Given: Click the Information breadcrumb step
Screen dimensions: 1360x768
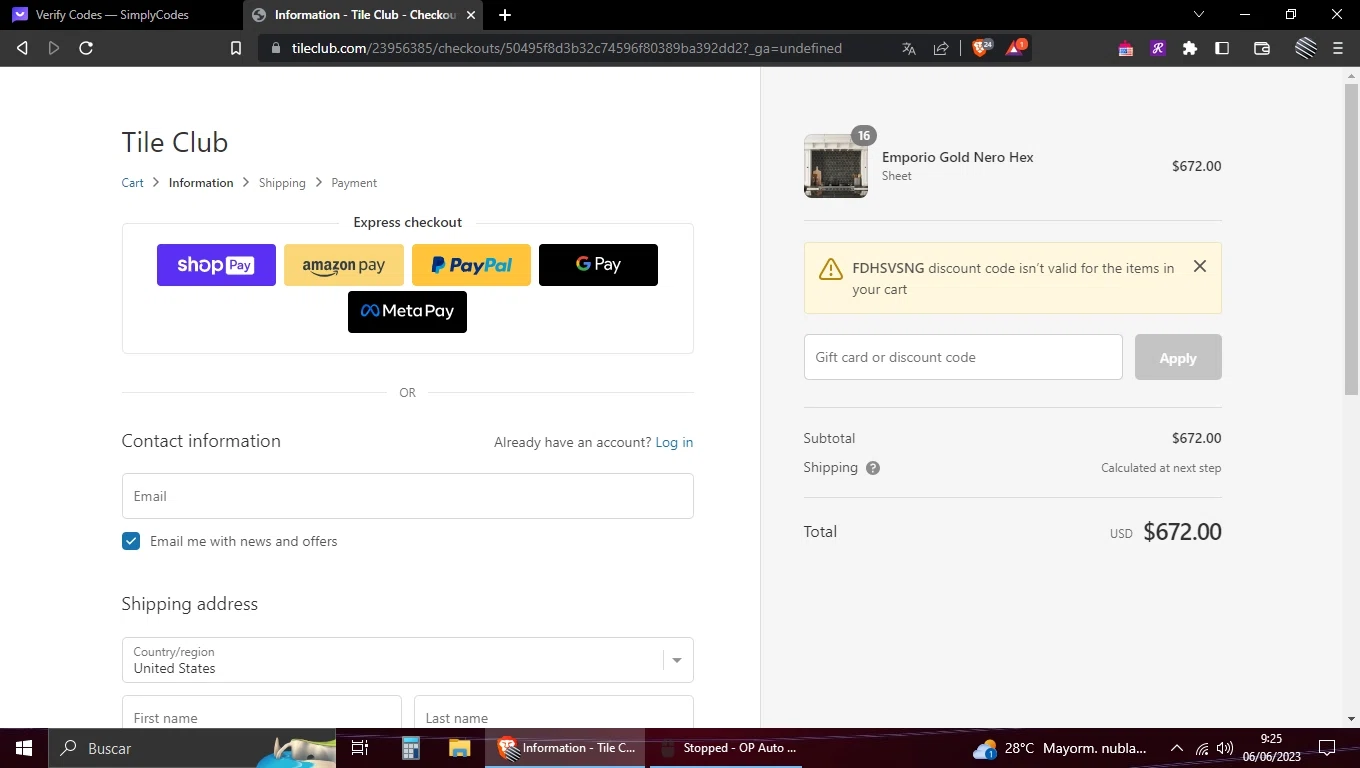Looking at the screenshot, I should (x=201, y=183).
